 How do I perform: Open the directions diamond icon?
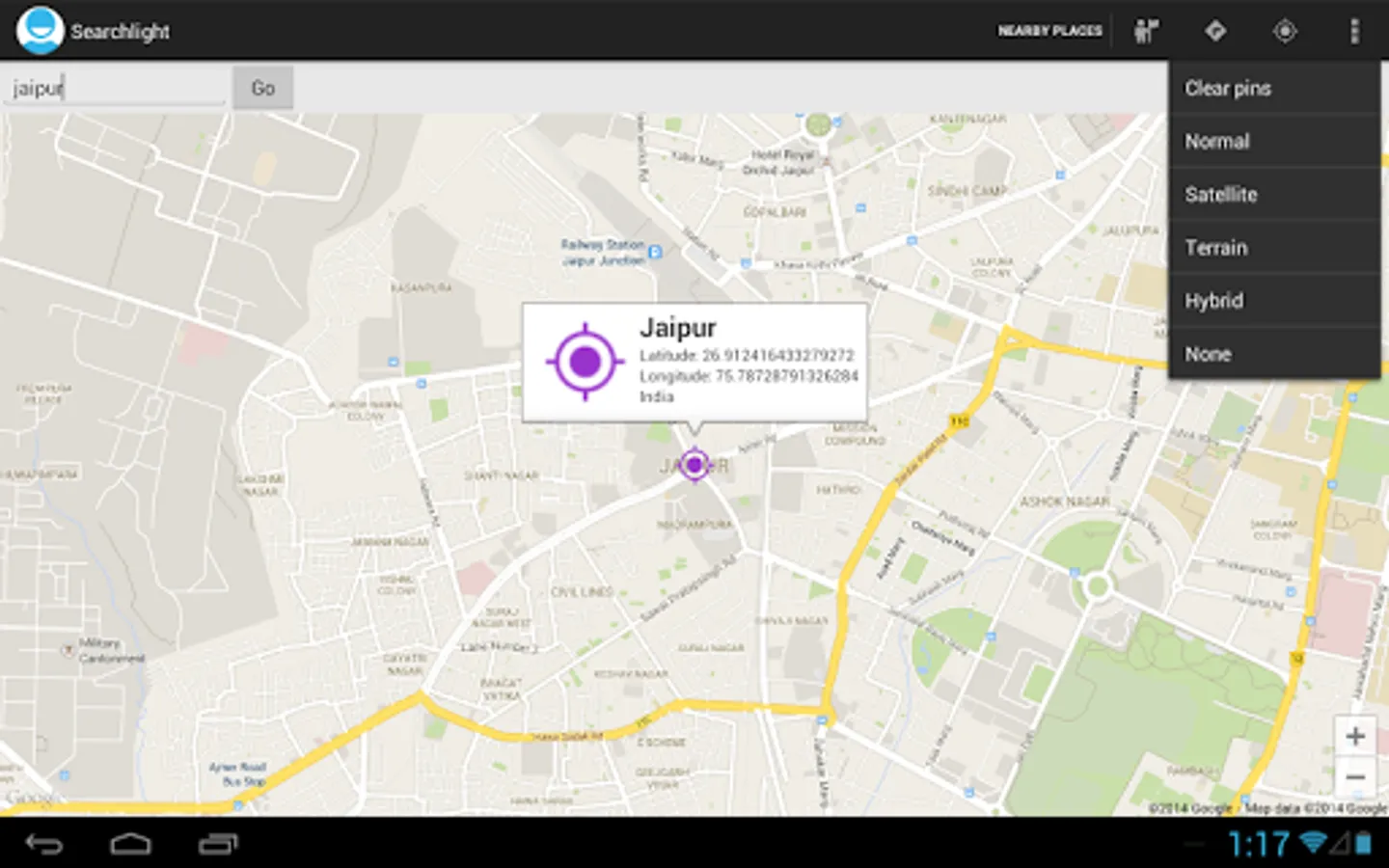[1215, 30]
